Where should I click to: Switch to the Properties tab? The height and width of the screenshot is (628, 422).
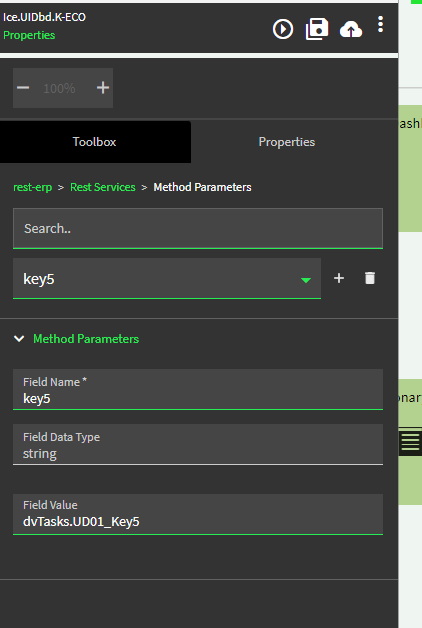point(287,142)
